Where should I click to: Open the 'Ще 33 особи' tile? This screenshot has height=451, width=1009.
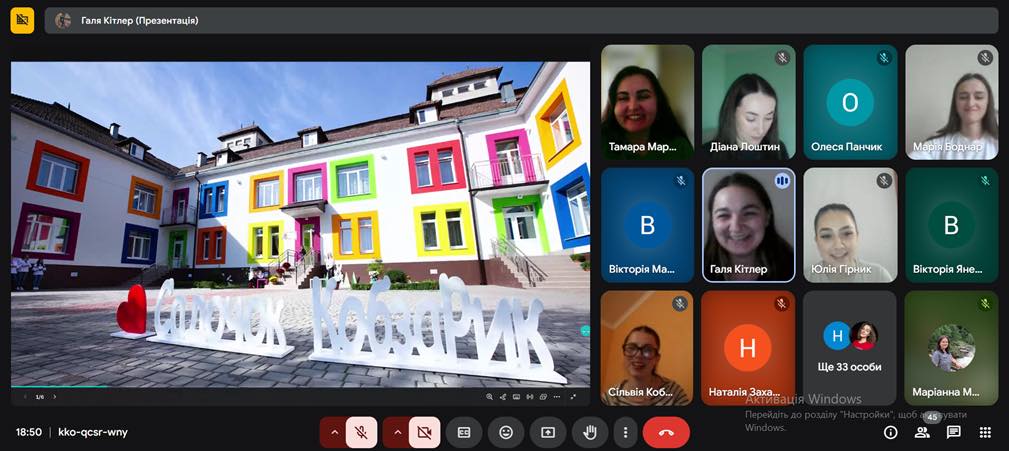coord(849,348)
